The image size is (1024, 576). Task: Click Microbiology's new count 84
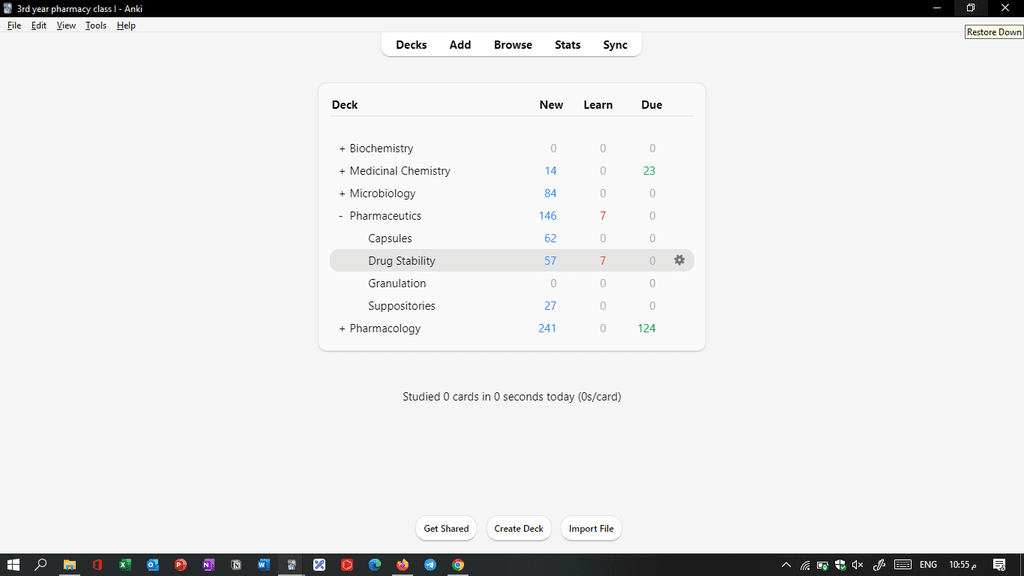point(551,194)
